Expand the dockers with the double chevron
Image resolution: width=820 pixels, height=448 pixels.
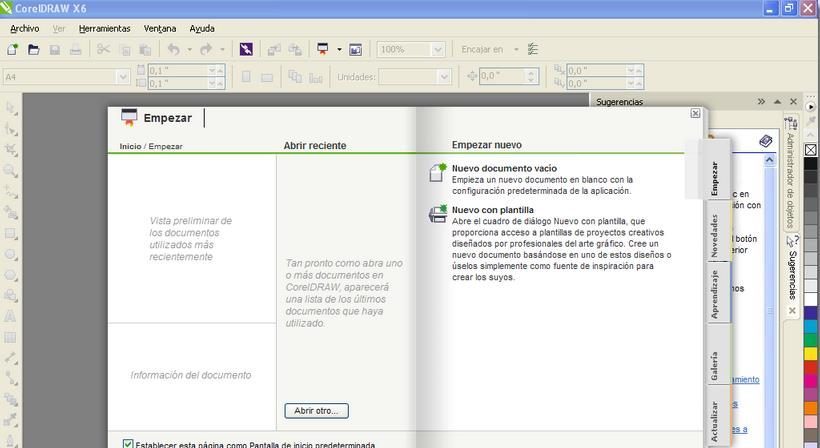tap(761, 101)
